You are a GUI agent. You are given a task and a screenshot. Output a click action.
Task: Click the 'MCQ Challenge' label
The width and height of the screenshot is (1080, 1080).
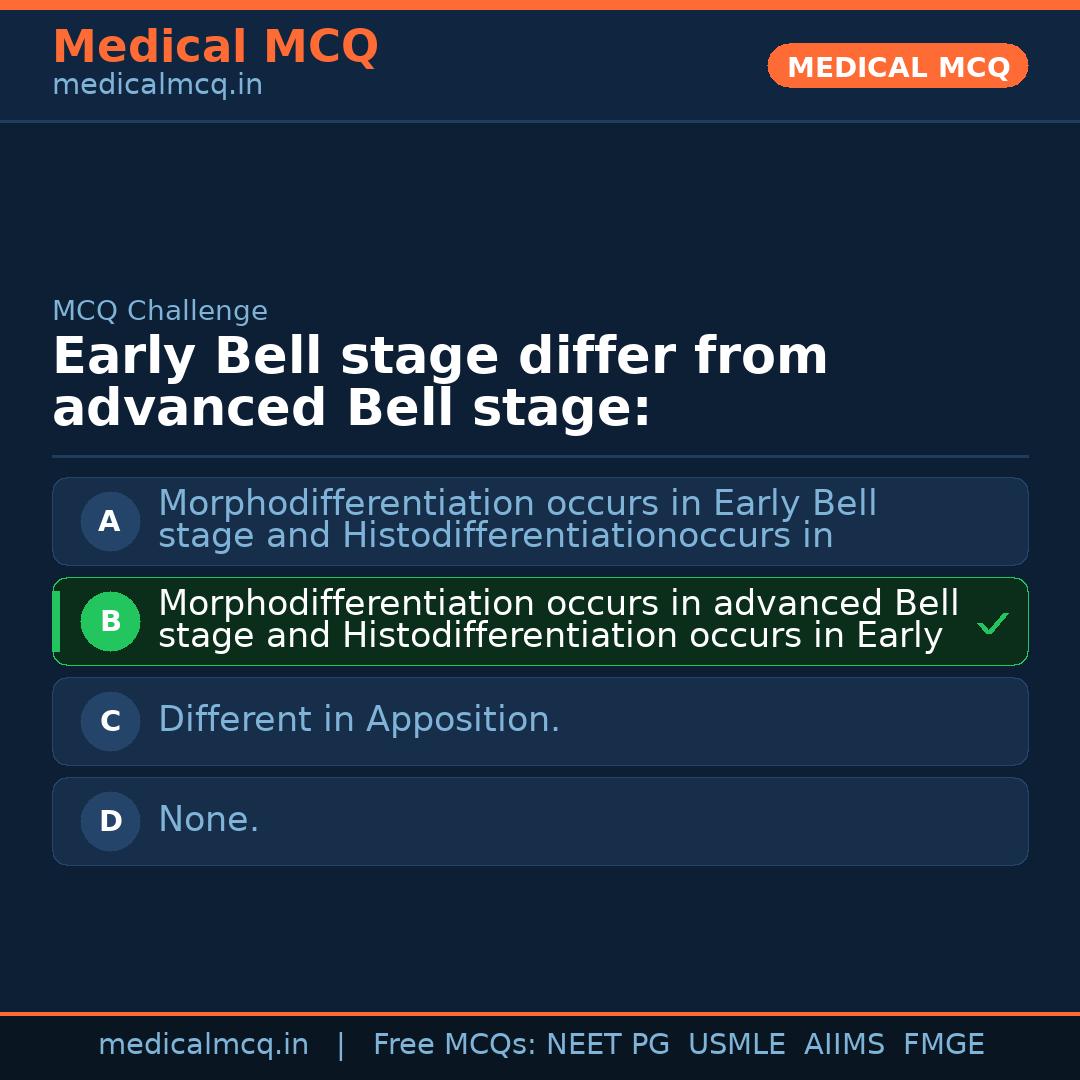[x=160, y=311]
